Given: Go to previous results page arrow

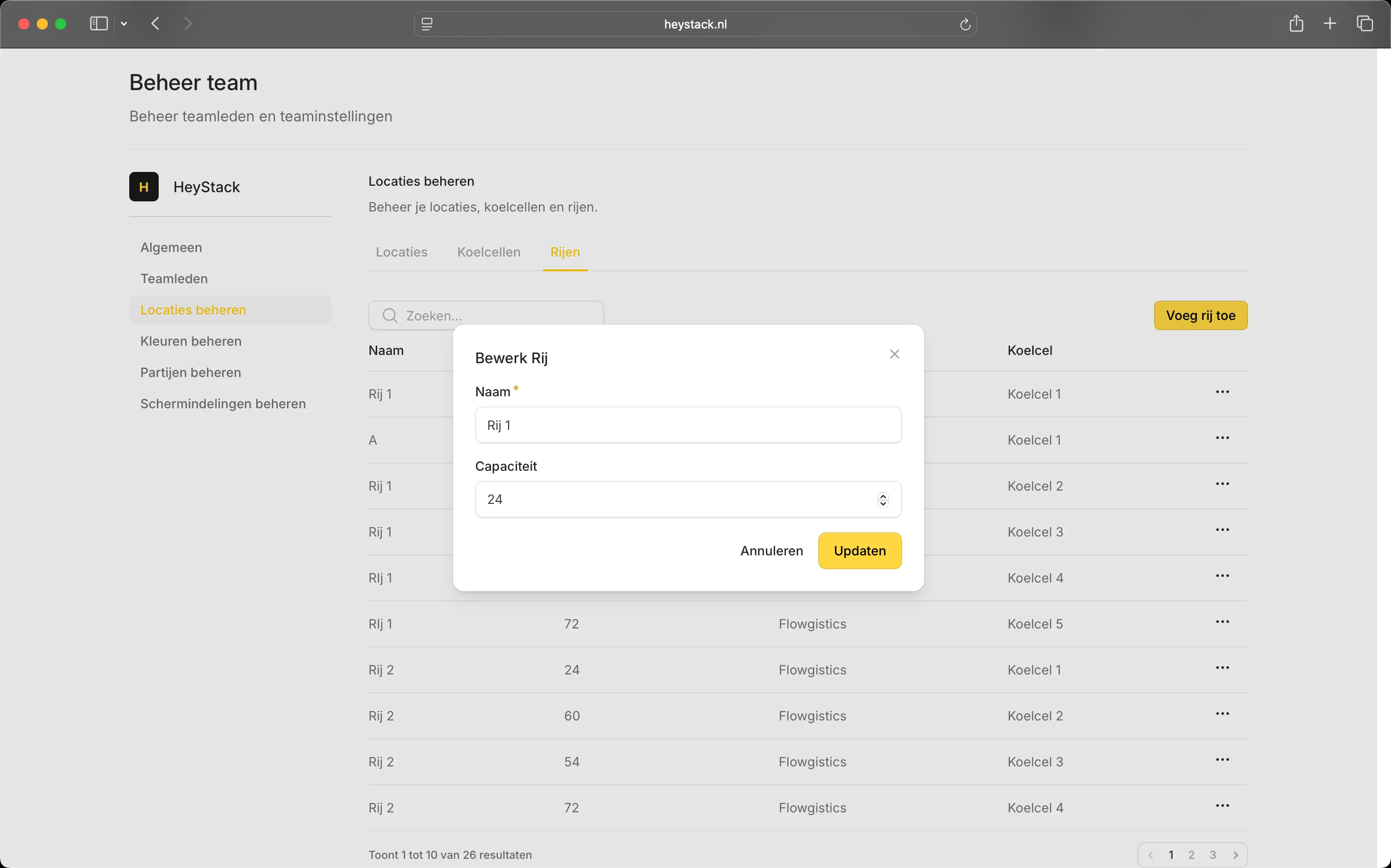Looking at the screenshot, I should click(x=1150, y=855).
